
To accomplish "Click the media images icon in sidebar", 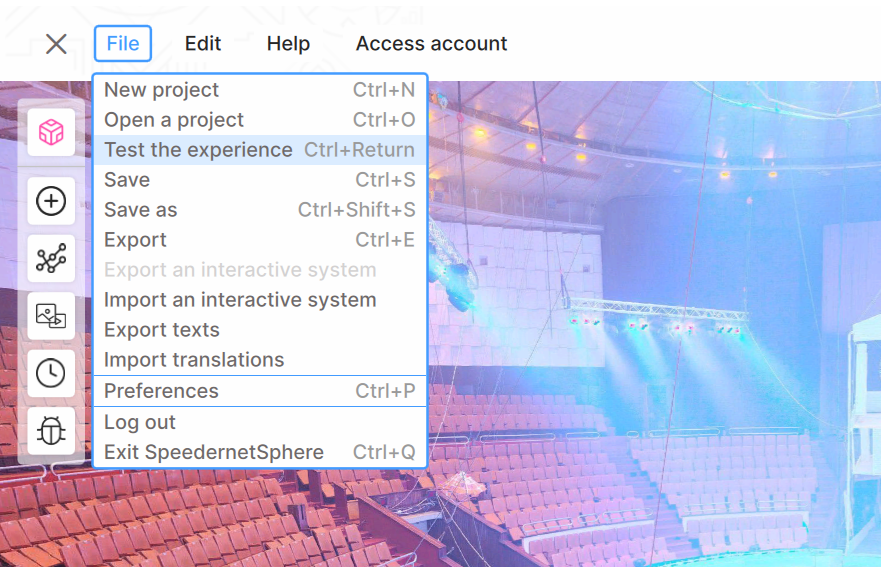I will coord(51,316).
